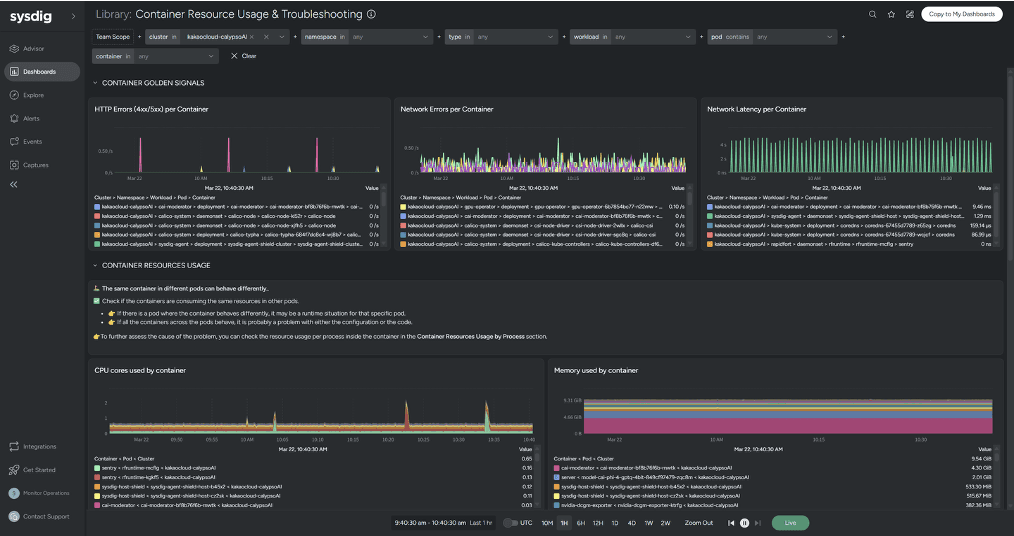Viewport: 1014px width, 536px height.
Task: Click 9.46 ms value in Network Latency legend
Action: (x=981, y=207)
